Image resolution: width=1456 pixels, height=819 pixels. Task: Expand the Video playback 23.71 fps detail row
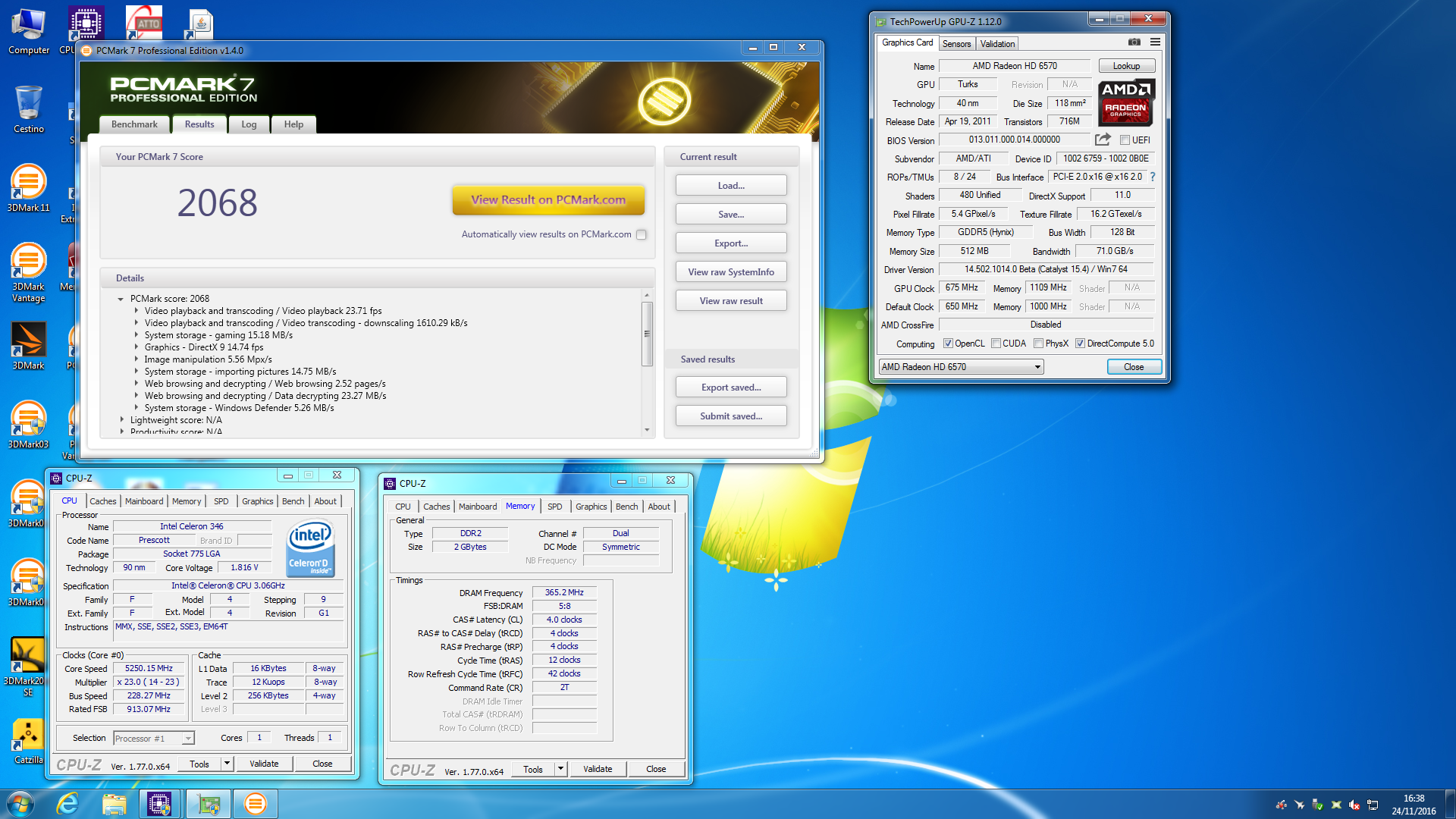(136, 310)
